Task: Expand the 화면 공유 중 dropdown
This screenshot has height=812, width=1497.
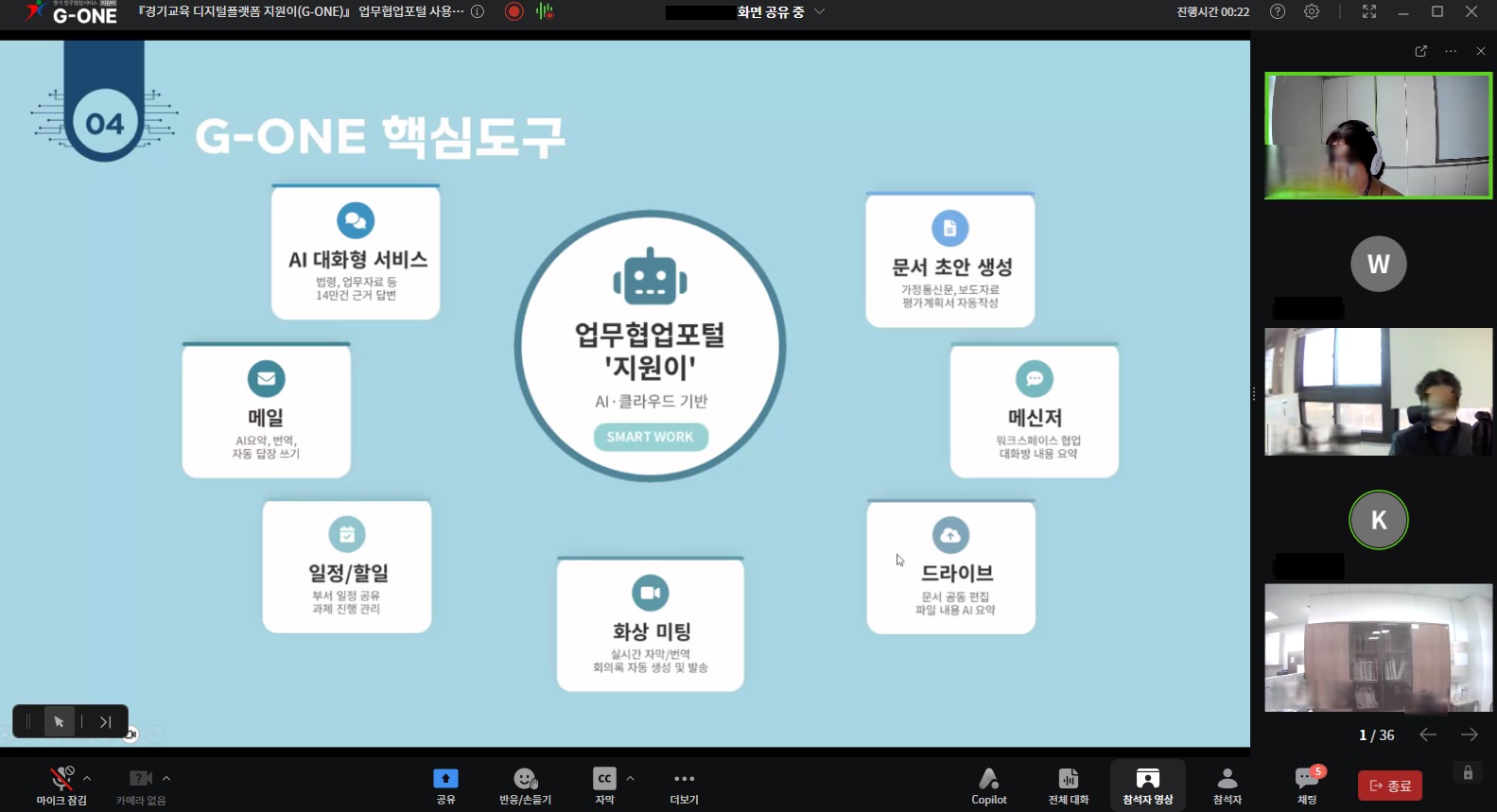Action: tap(819, 12)
